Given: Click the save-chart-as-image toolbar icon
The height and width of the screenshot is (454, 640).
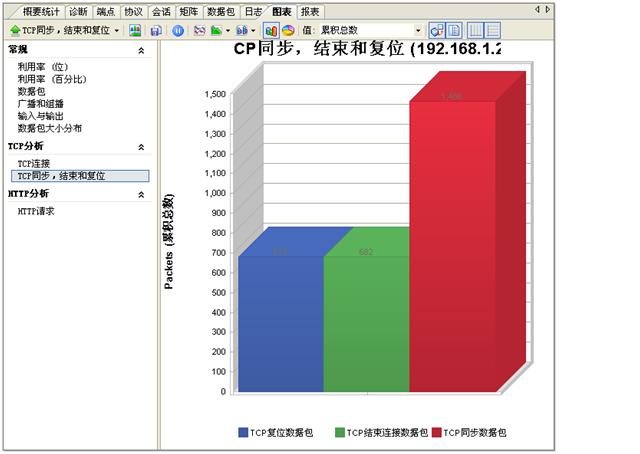Looking at the screenshot, I should pos(135,30).
